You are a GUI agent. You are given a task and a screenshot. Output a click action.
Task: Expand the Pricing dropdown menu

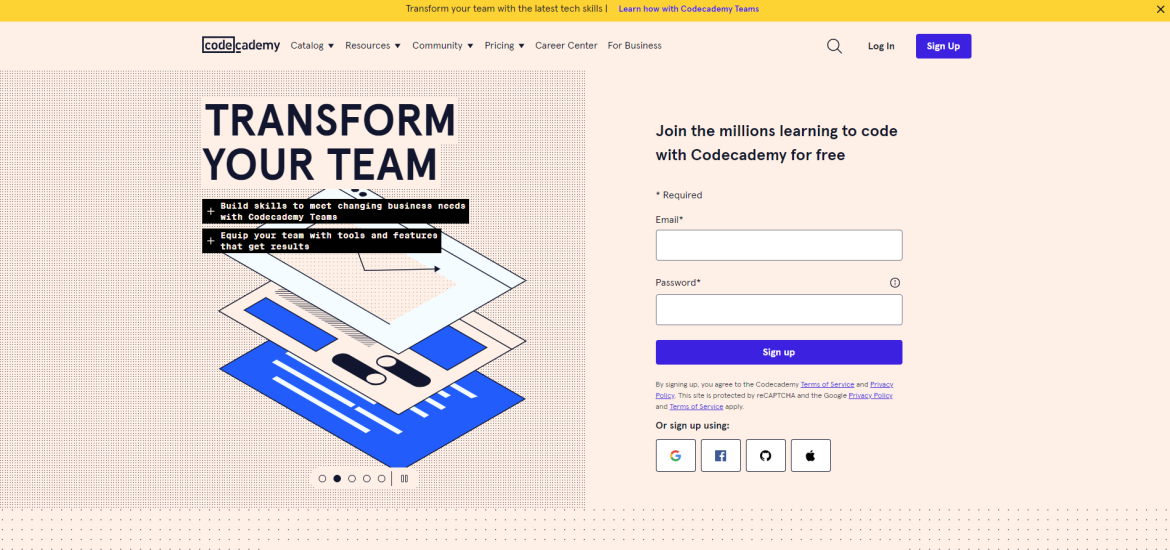coord(504,46)
